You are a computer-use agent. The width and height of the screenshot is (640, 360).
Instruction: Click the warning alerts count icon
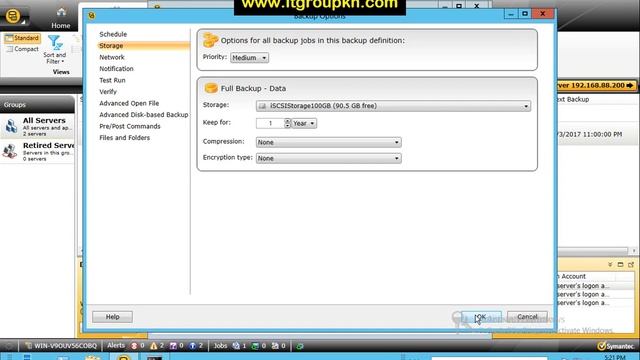153,346
